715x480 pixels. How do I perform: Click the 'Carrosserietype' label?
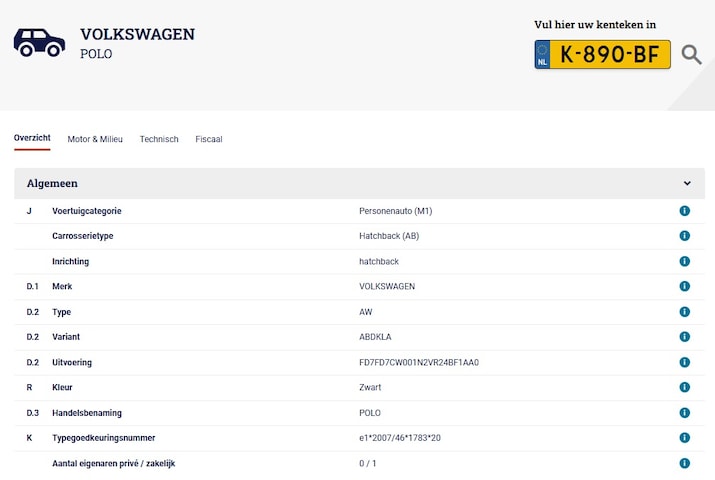(x=83, y=236)
